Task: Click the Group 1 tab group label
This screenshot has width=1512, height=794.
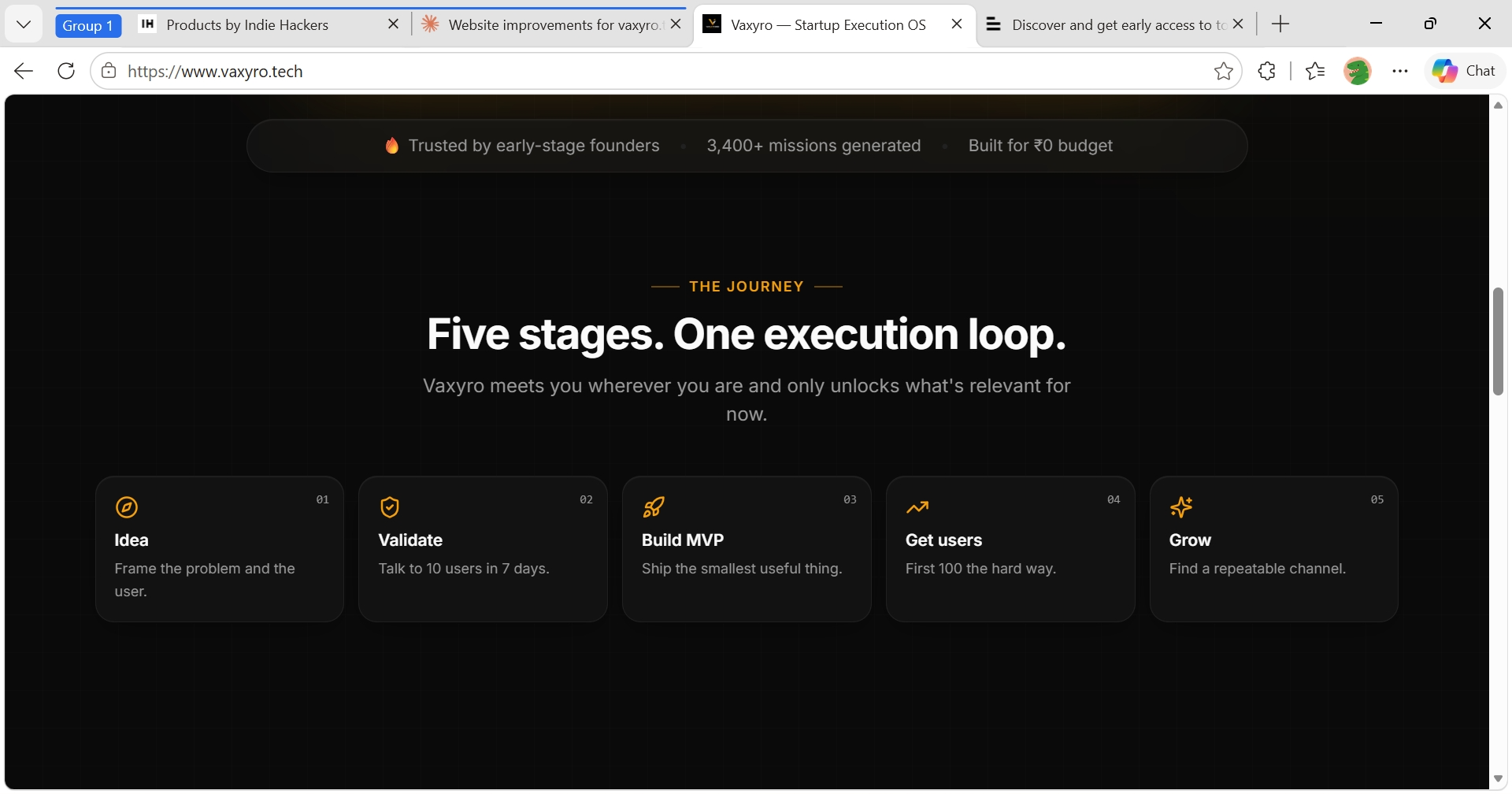Action: click(87, 25)
